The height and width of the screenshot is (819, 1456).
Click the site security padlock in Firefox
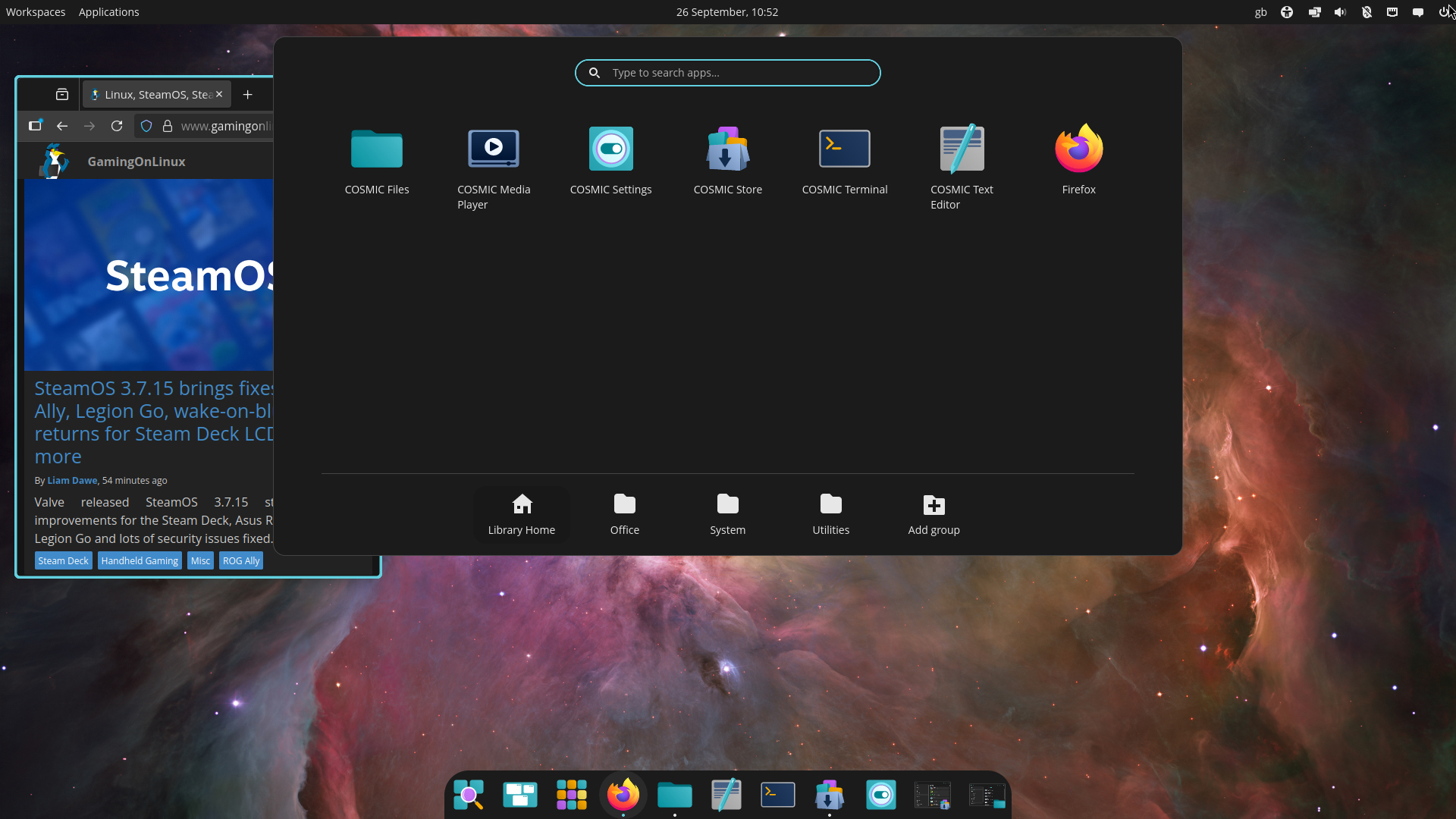click(168, 126)
